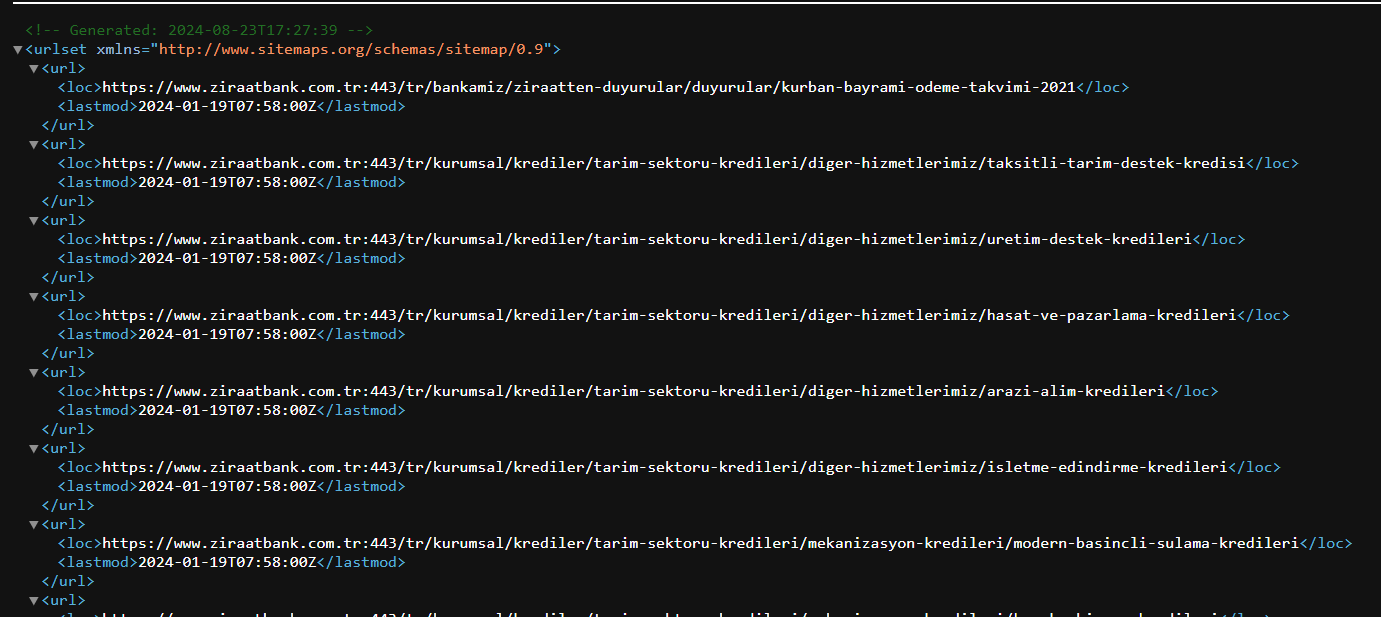Click the taksitli-tarim-destek-kredisi loc URL
Image resolution: width=1381 pixels, height=617 pixels.
click(674, 163)
